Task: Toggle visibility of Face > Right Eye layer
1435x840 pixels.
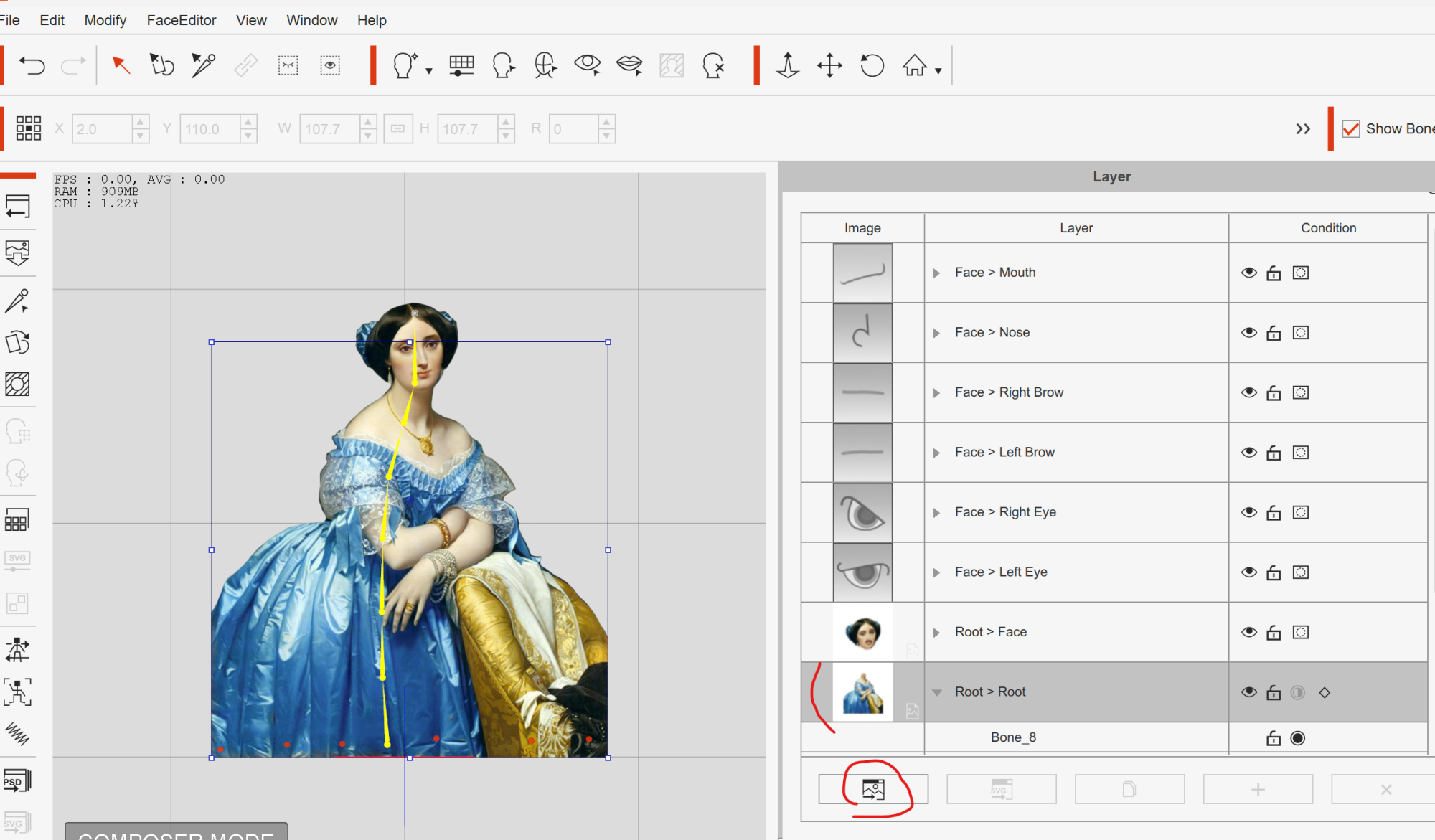Action: tap(1248, 511)
